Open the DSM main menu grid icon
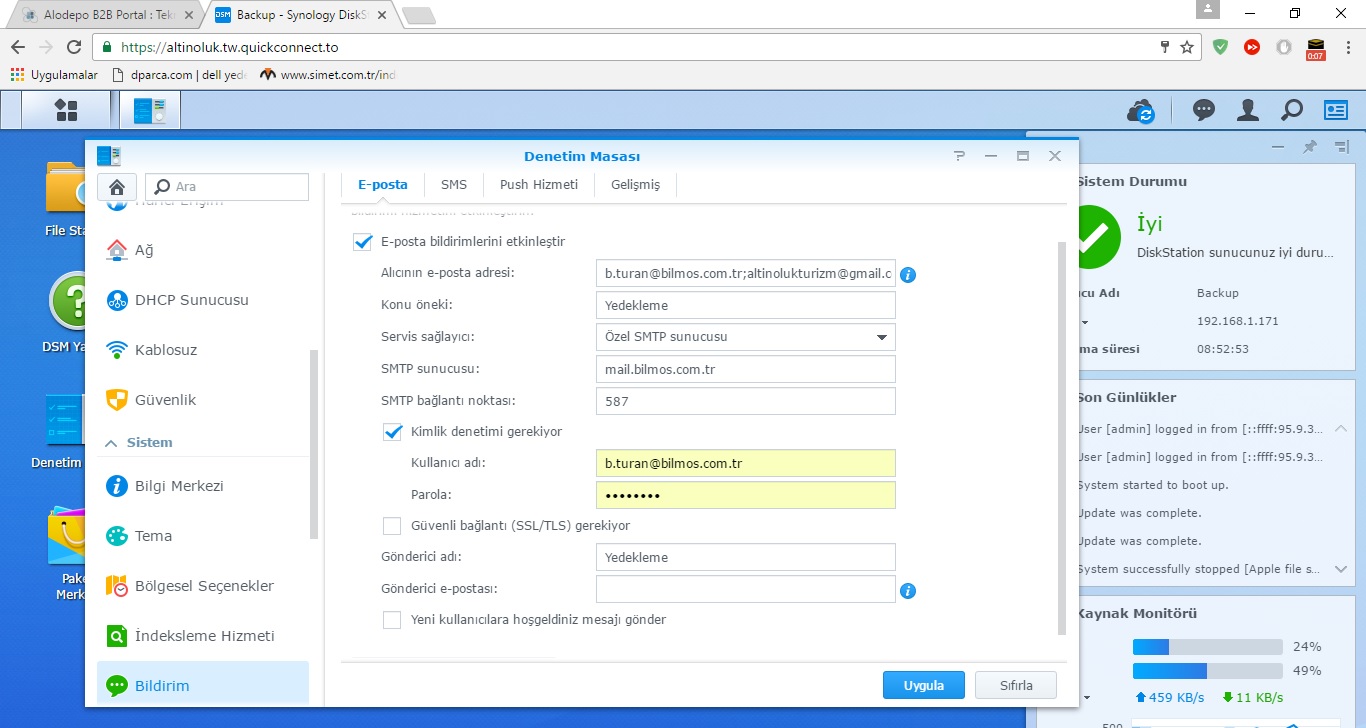 (x=66, y=110)
